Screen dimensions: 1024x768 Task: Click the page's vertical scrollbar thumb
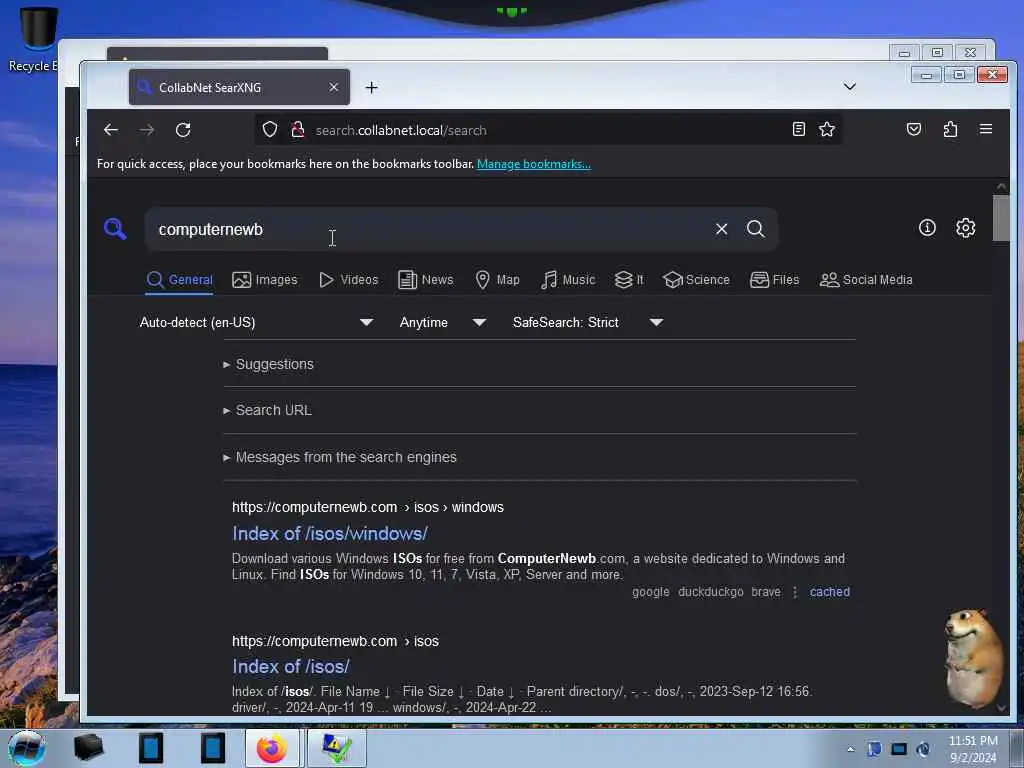pyautogui.click(x=1001, y=218)
